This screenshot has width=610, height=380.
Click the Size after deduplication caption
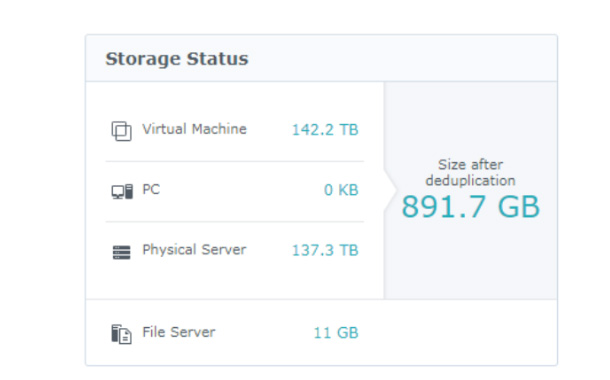coord(470,173)
